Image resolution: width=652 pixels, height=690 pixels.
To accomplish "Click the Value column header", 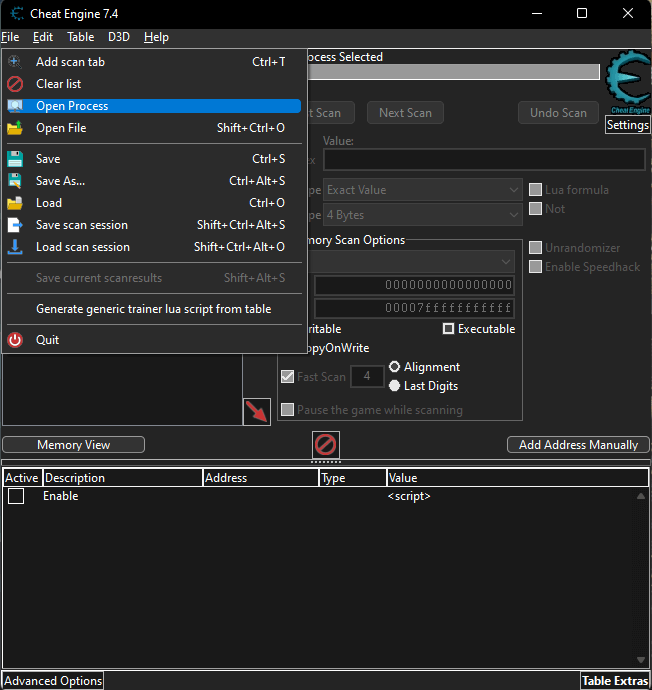I will [x=518, y=478].
